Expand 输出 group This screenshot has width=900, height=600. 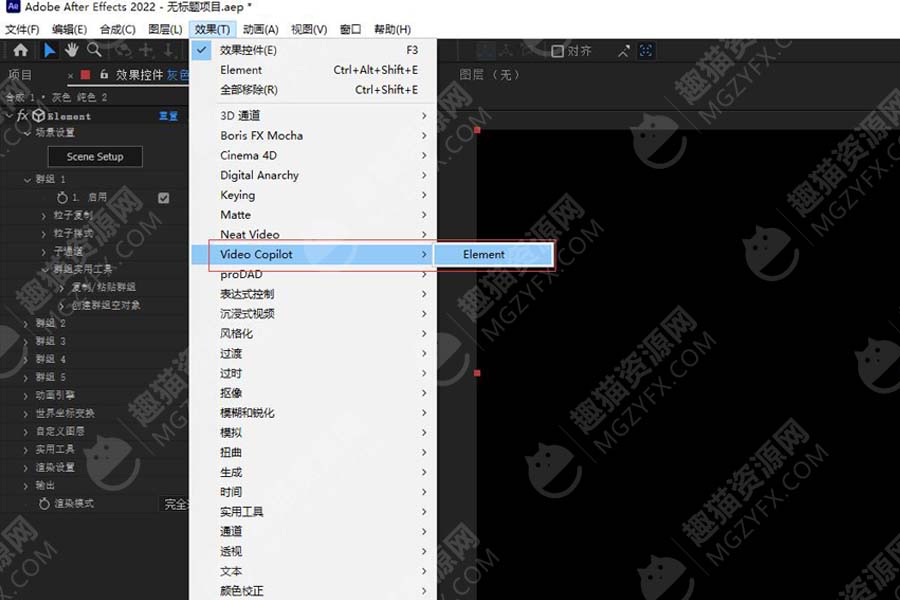pos(26,486)
